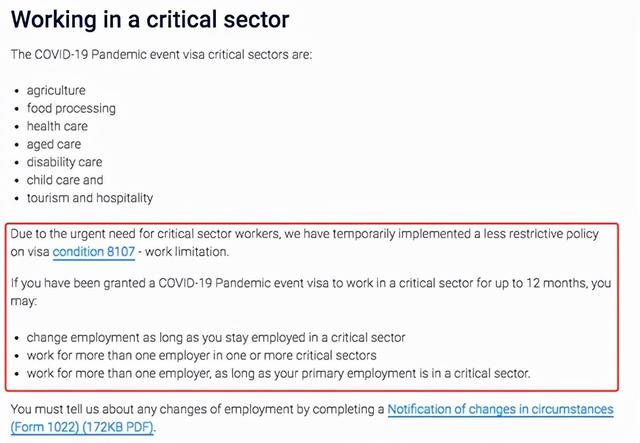Open the condition 8107 link
Viewport: 640px width, 443px height.
click(93, 252)
